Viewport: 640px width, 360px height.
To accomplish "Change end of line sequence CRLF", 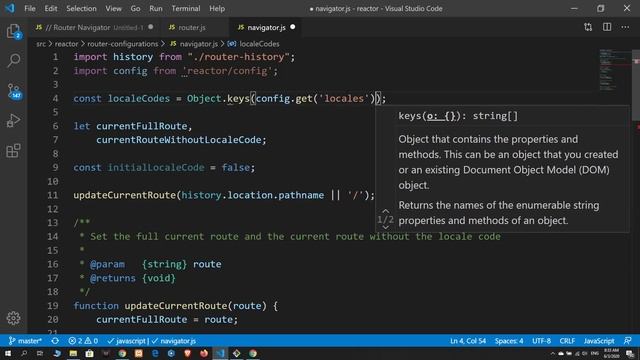I will pyautogui.click(x=567, y=341).
